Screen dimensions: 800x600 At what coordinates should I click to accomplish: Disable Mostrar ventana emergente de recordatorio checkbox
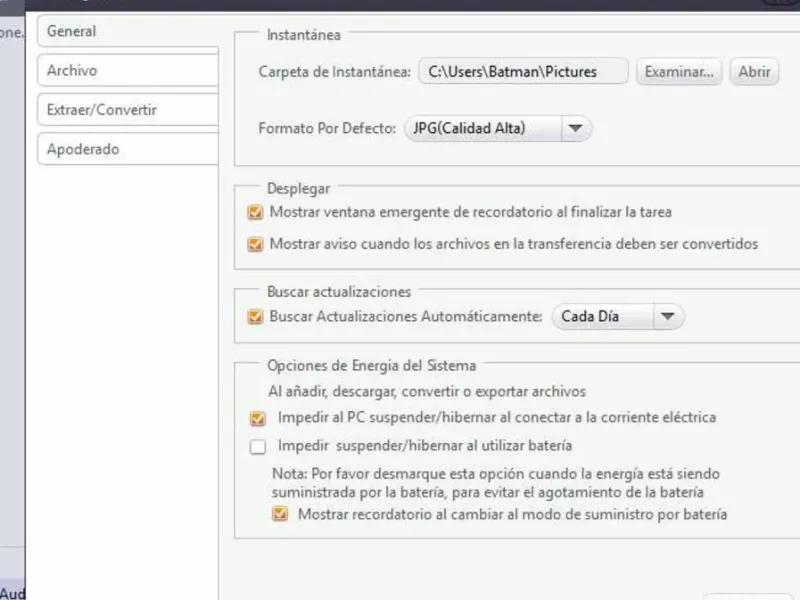coord(255,212)
